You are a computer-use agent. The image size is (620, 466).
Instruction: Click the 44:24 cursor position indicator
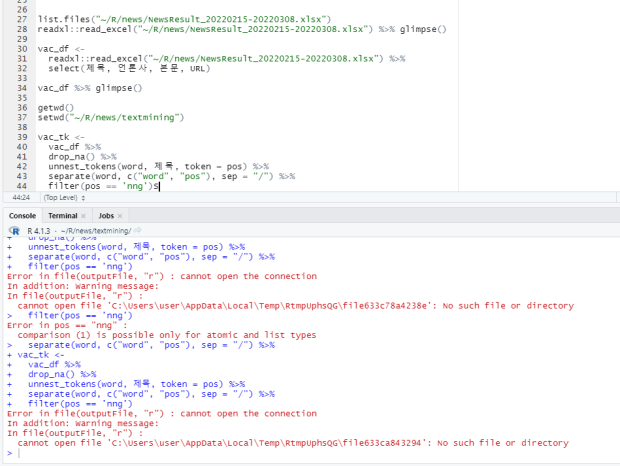[21, 197]
